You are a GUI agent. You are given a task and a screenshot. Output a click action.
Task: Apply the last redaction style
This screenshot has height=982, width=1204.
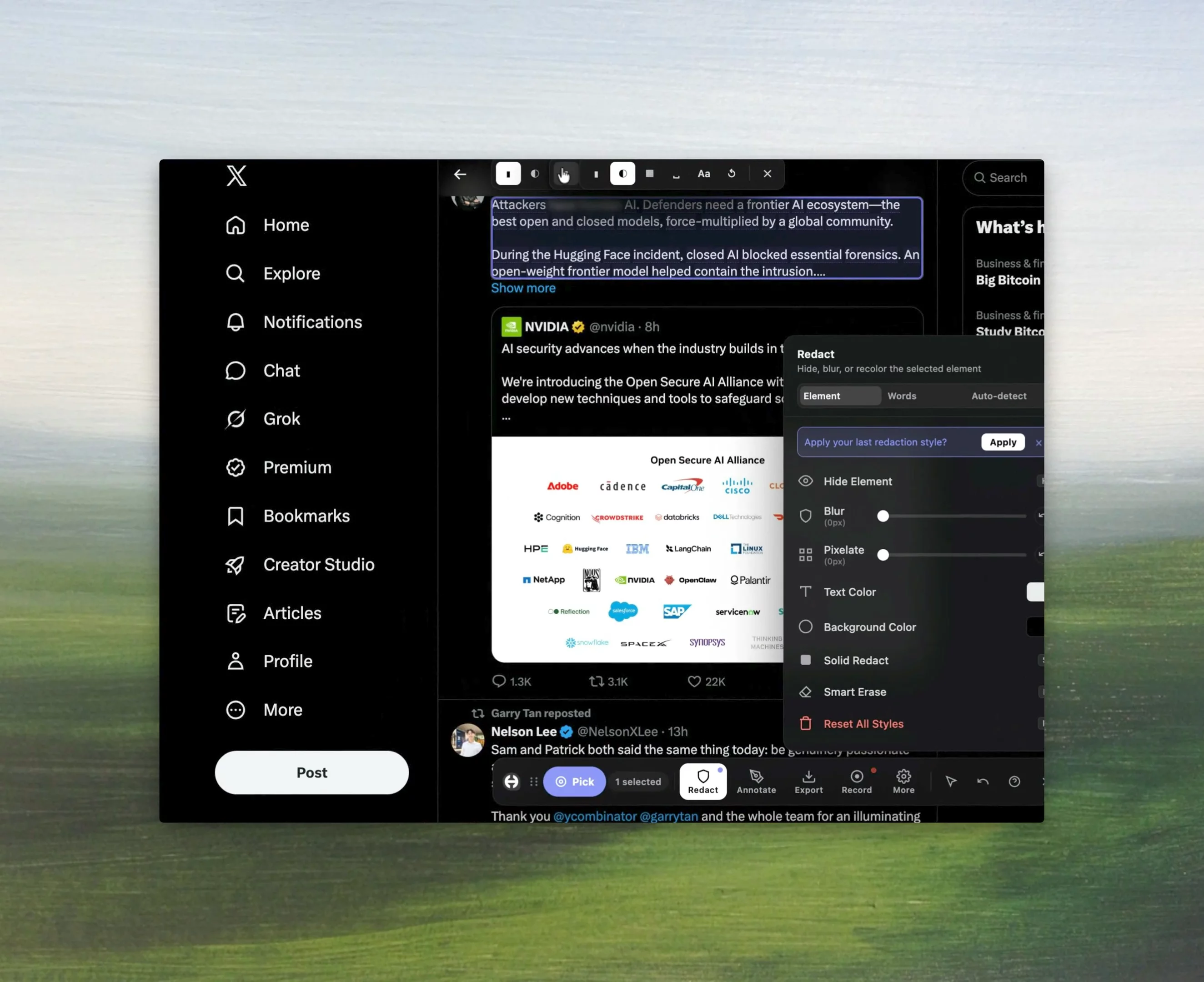pos(1003,442)
